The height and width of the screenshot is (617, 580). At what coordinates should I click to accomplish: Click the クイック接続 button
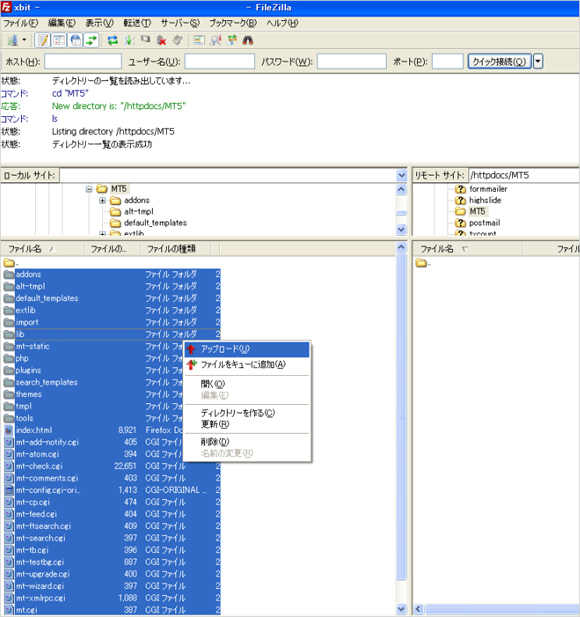[x=499, y=61]
